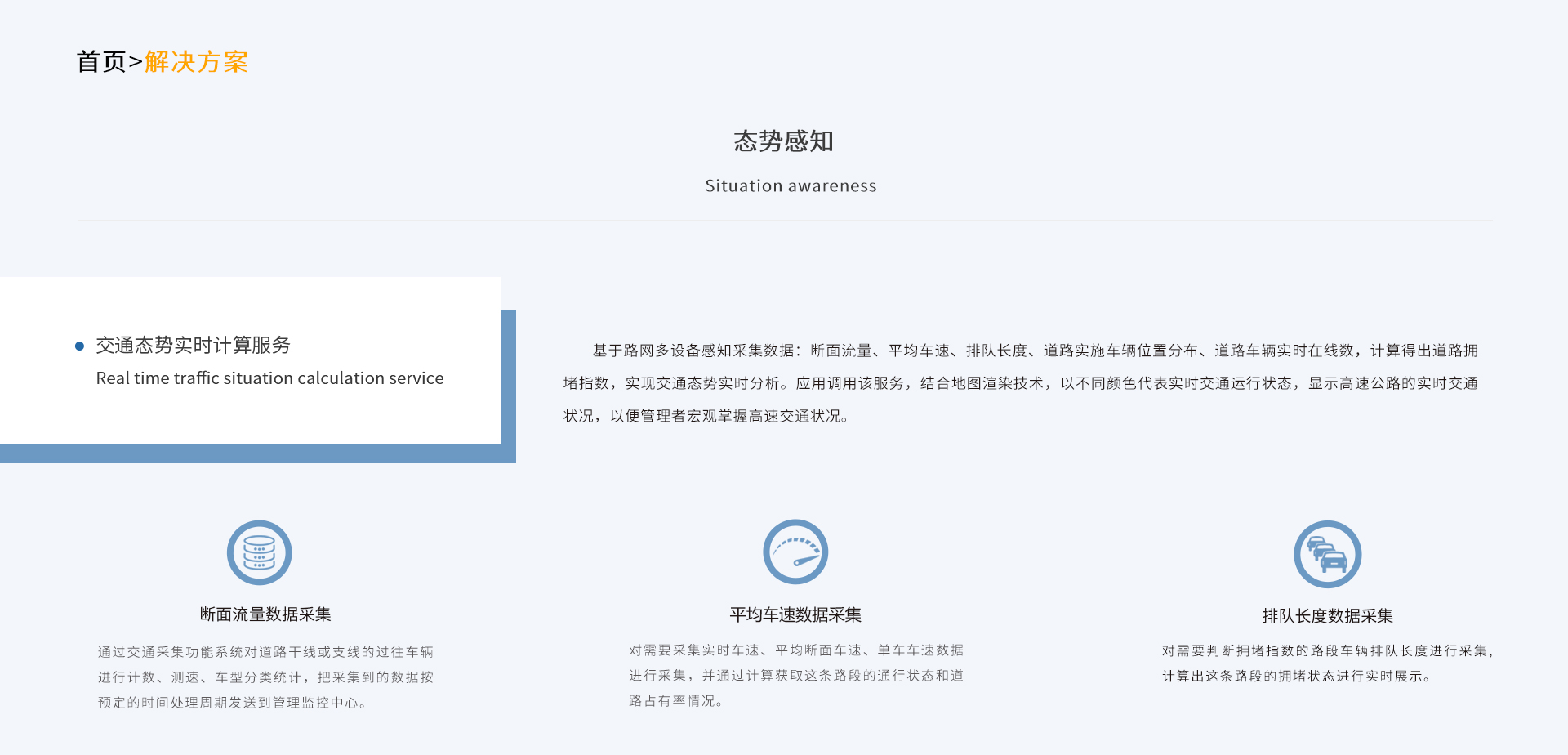The width and height of the screenshot is (1568, 755).
Task: Click the description starting 通过交通采集功能系统
Action: coord(265,677)
